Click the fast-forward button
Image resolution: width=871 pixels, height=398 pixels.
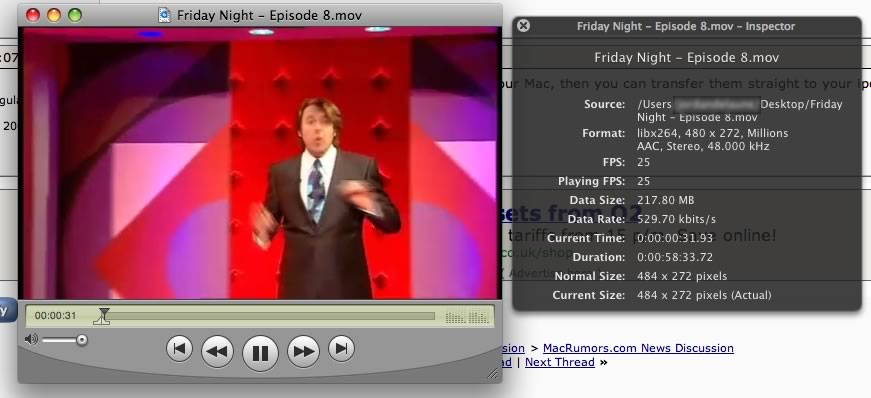(x=303, y=351)
